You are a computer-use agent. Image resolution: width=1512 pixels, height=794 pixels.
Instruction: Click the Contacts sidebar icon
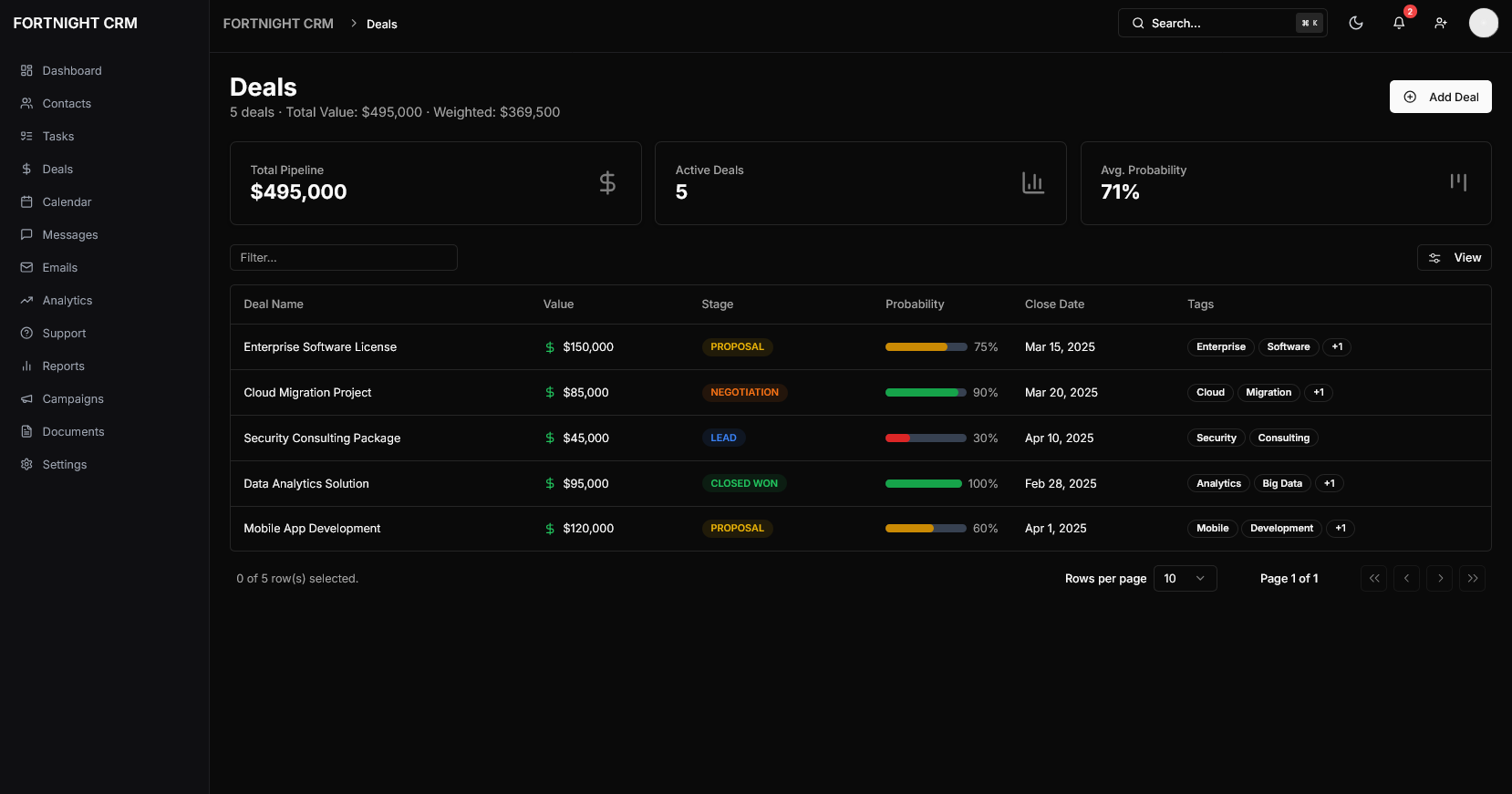26,103
